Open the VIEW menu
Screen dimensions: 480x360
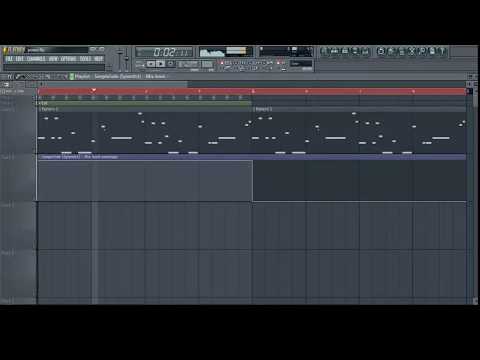coord(53,59)
